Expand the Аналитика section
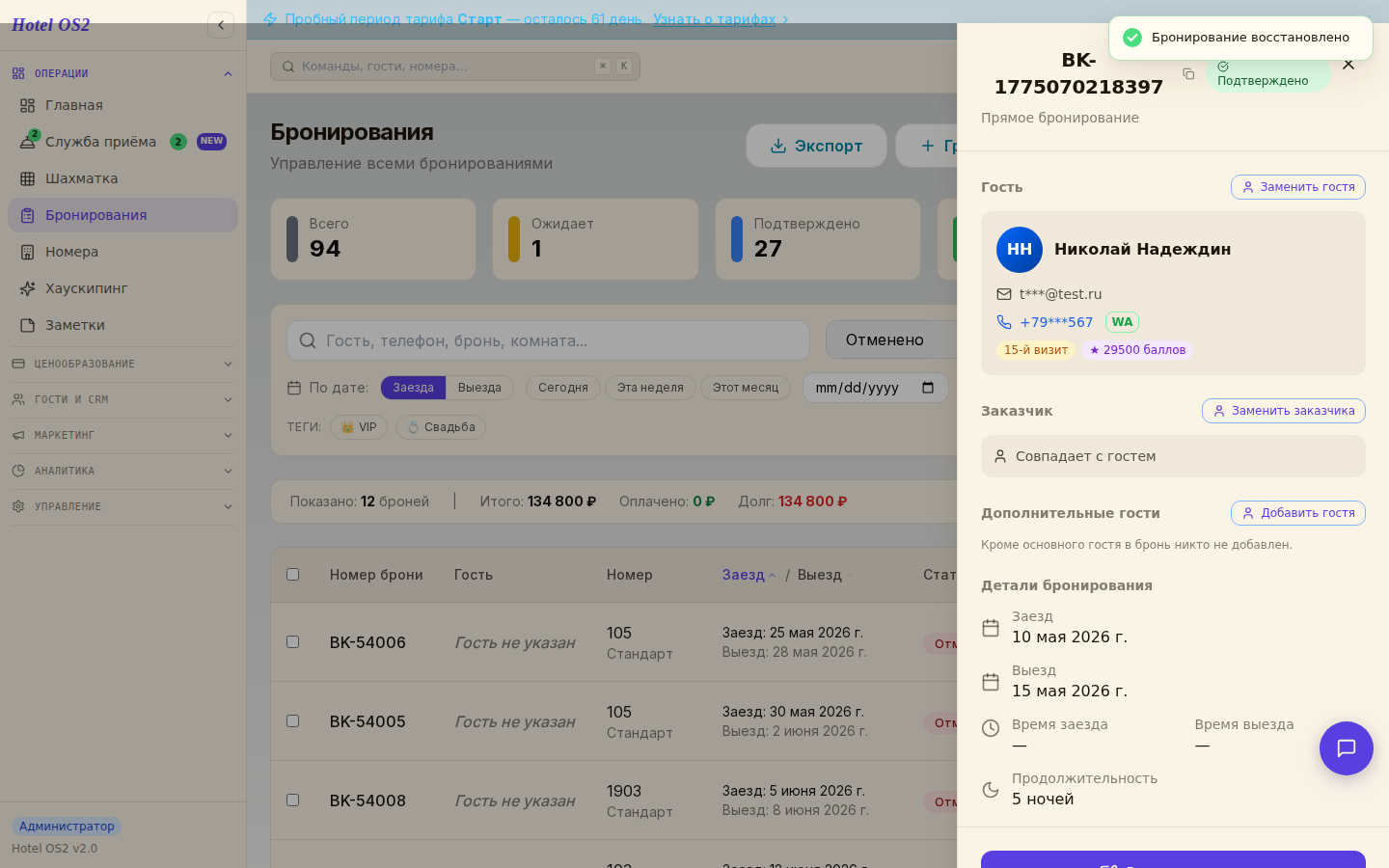This screenshot has height=868, width=1389. coord(123,471)
